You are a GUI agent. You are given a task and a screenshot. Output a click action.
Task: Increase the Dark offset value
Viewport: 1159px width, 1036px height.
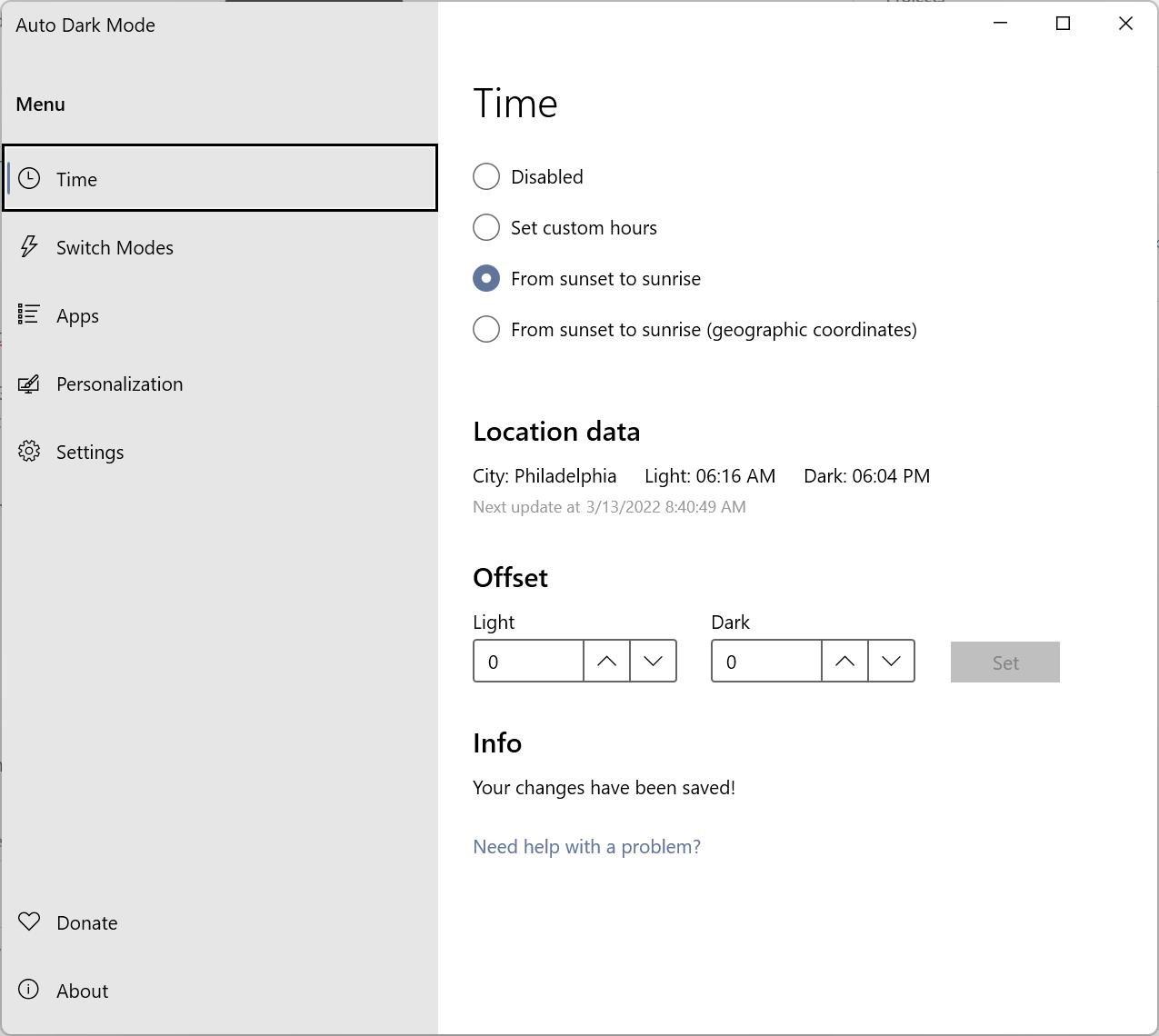pyautogui.click(x=844, y=661)
